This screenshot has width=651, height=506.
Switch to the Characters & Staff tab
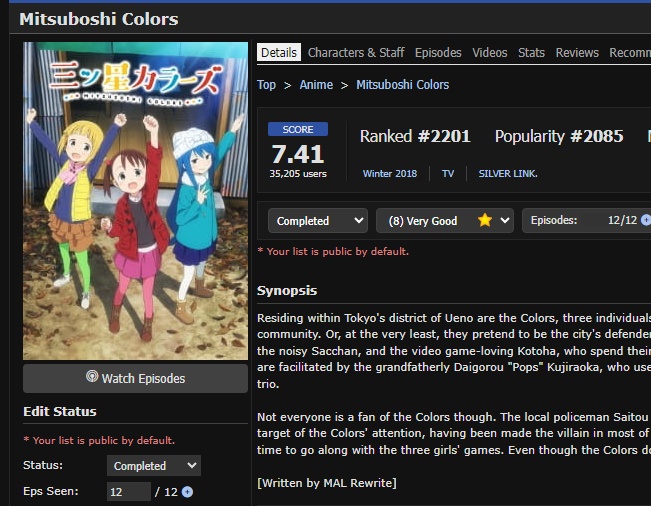coord(356,53)
